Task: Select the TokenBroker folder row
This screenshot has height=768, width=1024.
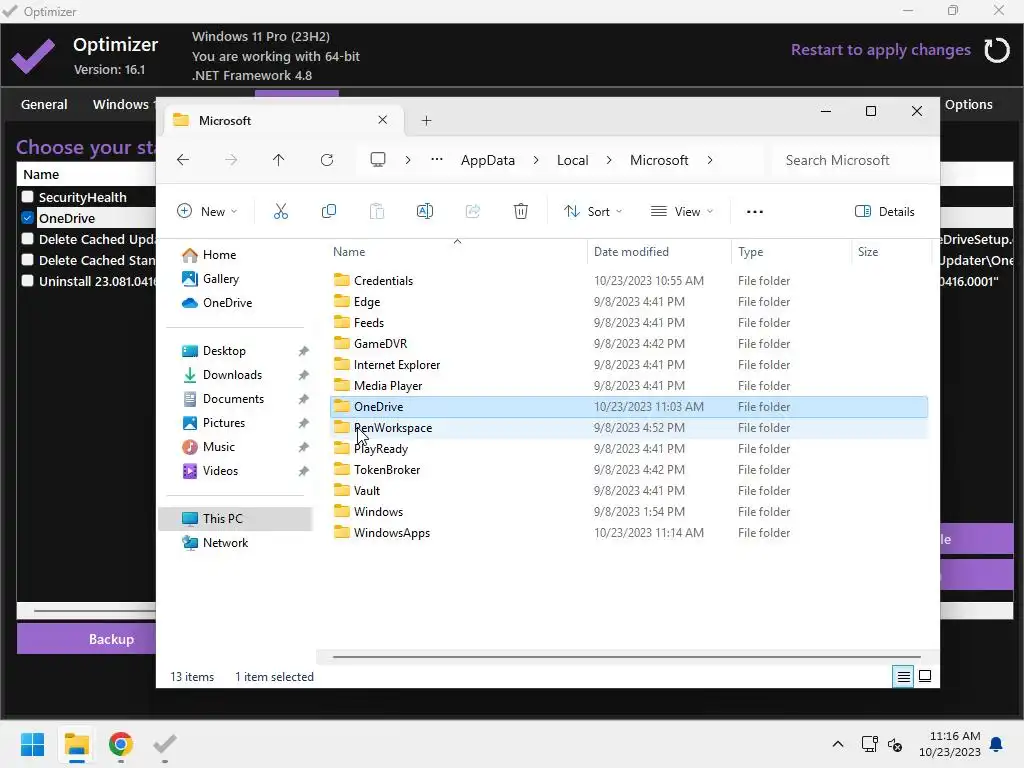Action: click(628, 470)
